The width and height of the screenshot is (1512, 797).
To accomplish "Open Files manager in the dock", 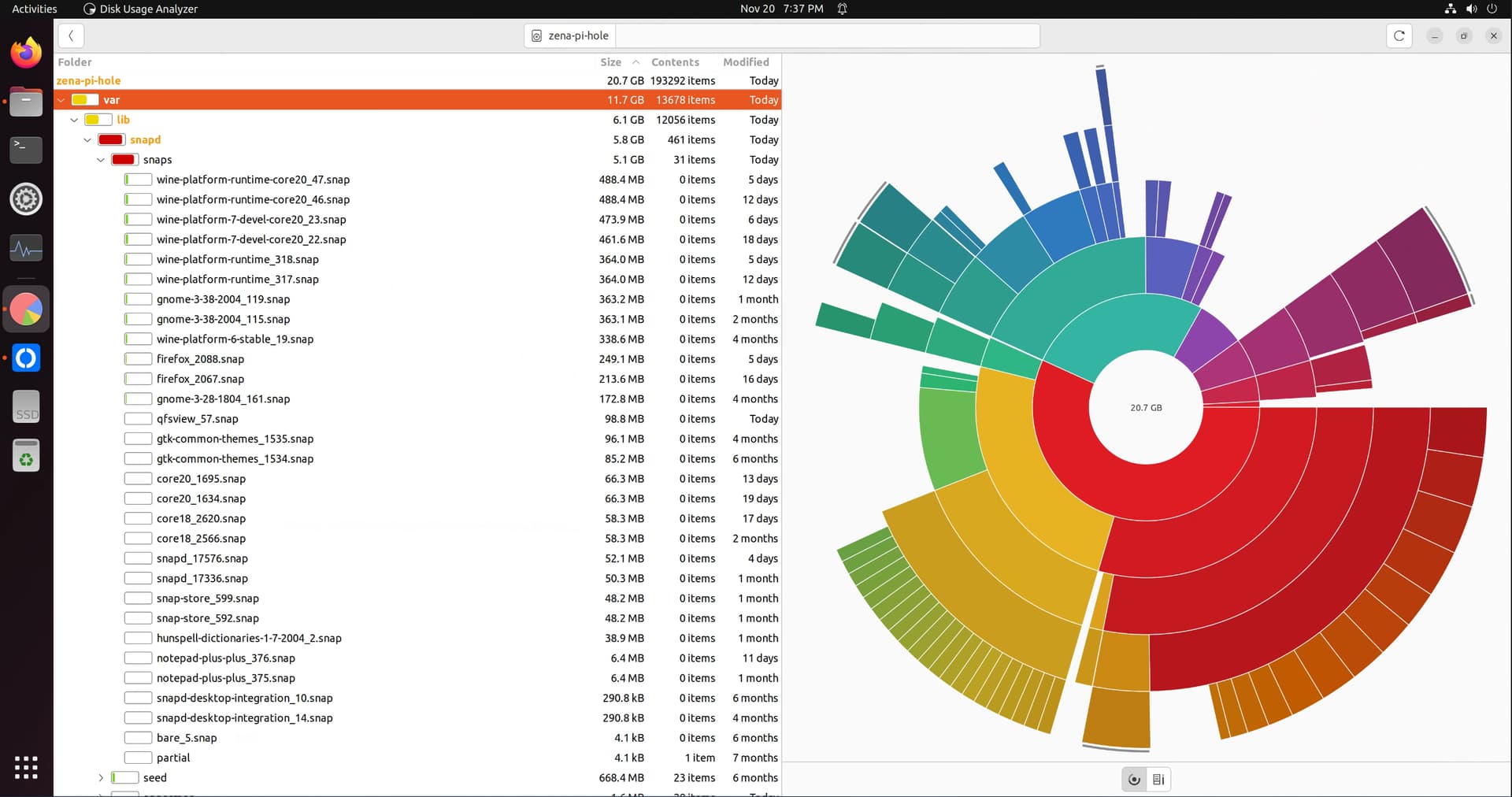I will click(26, 102).
